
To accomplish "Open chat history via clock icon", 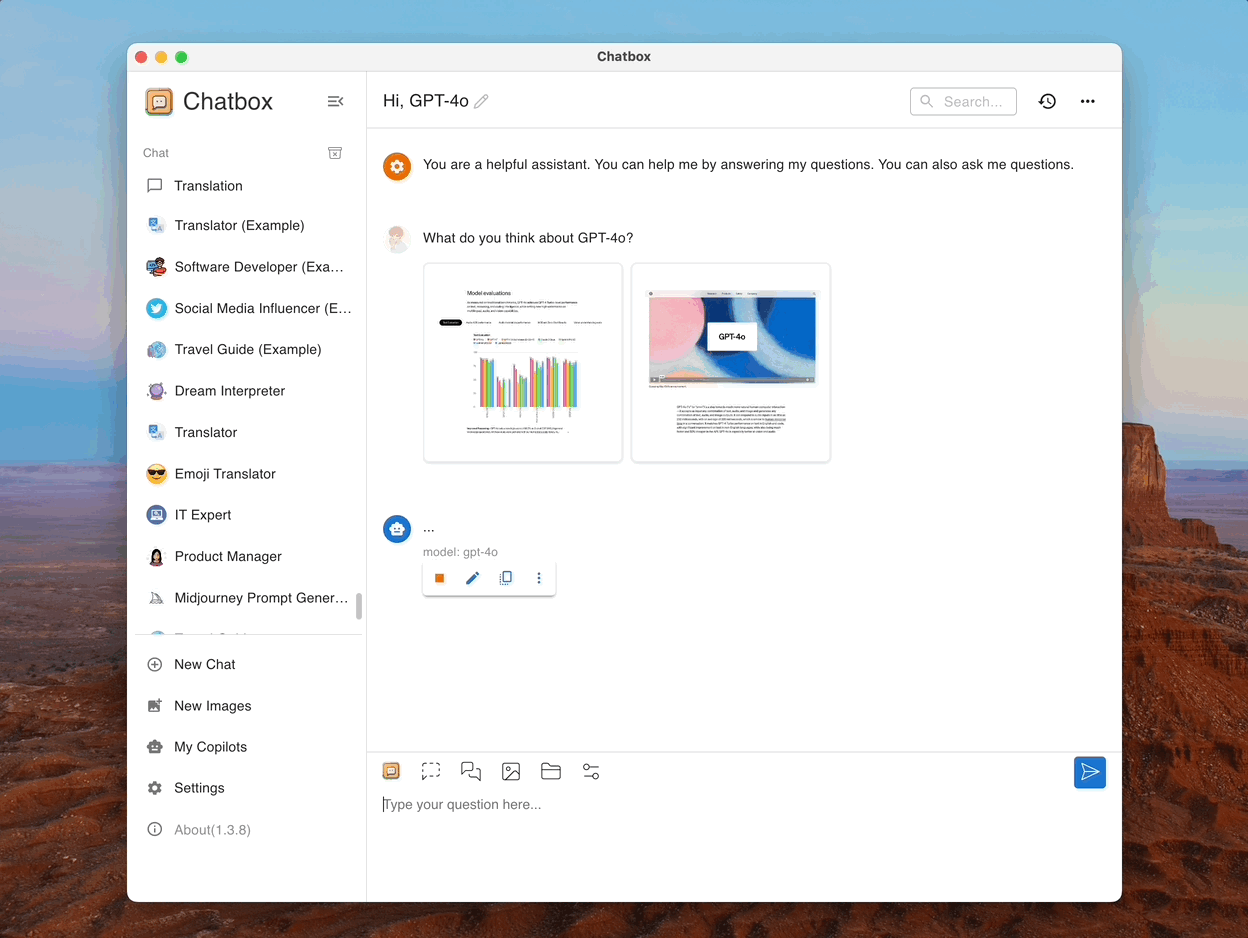I will 1047,101.
